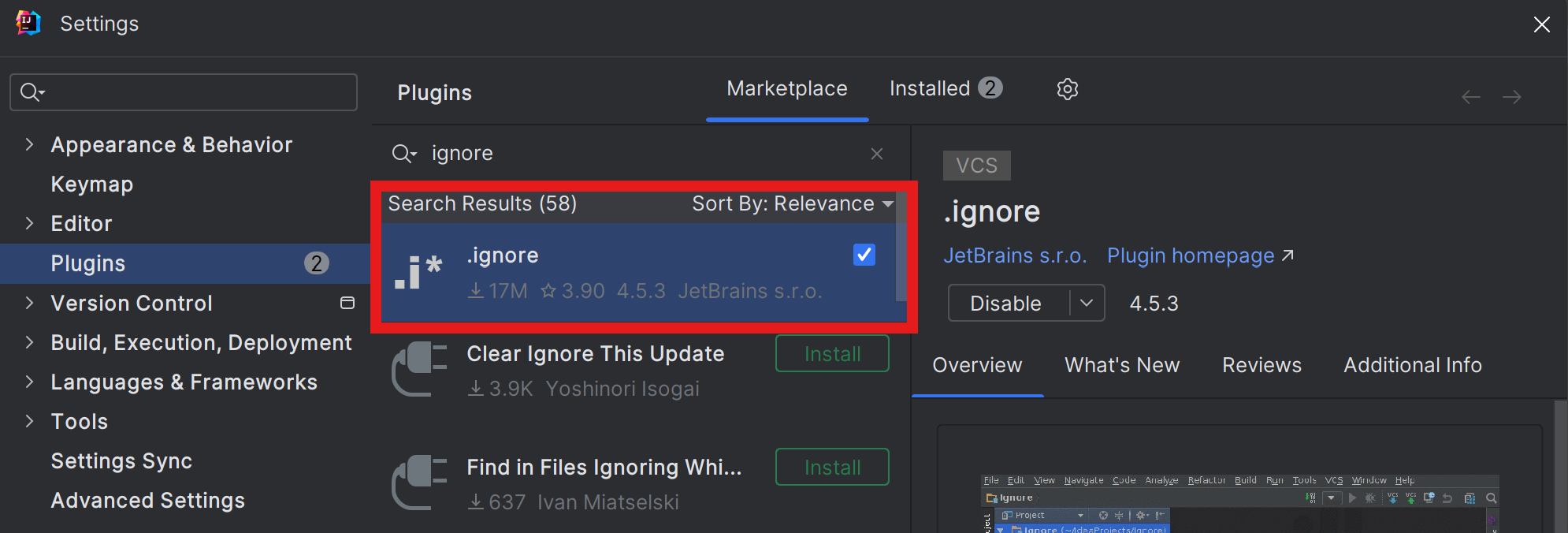Select the Plugins settings entry
Viewport: 1568px width, 533px height.
(185, 263)
